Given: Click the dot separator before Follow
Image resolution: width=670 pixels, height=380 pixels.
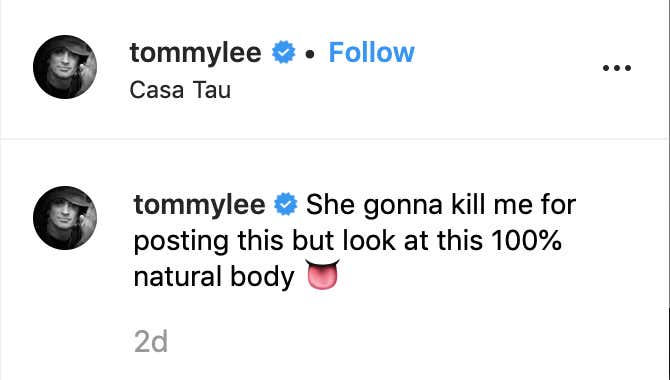Looking at the screenshot, I should click(311, 54).
